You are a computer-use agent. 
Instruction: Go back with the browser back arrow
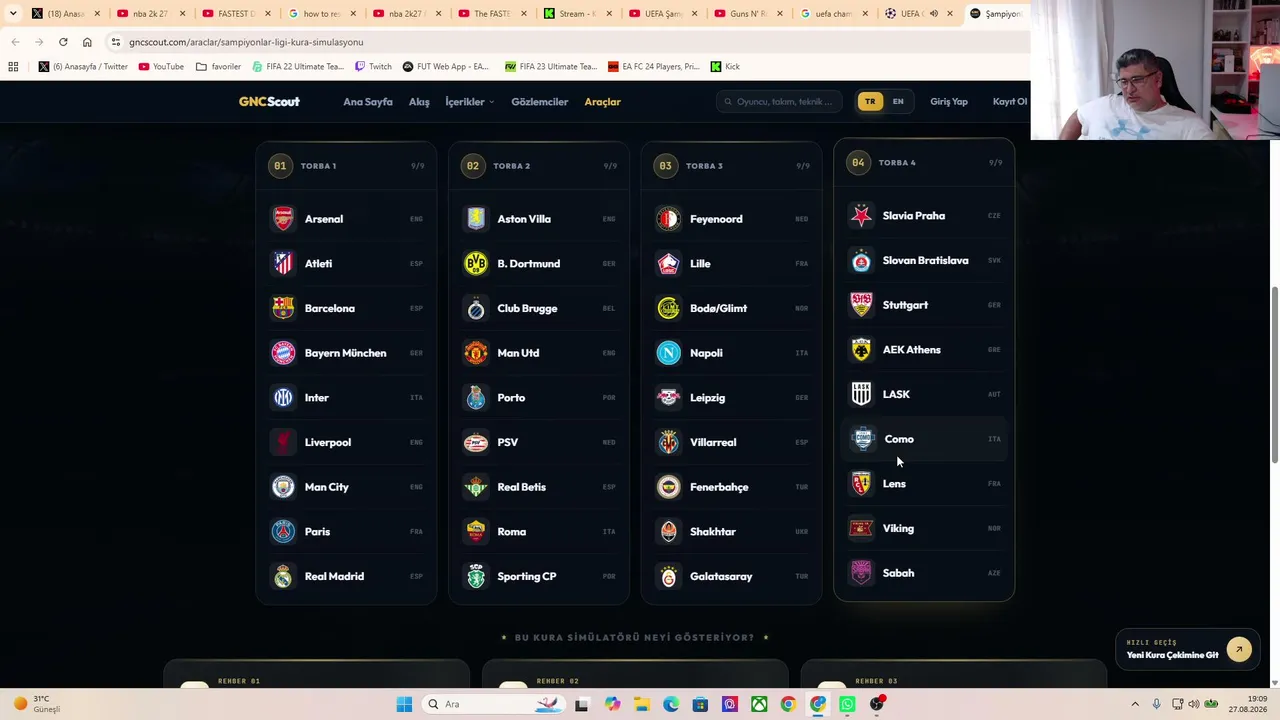pos(15,42)
